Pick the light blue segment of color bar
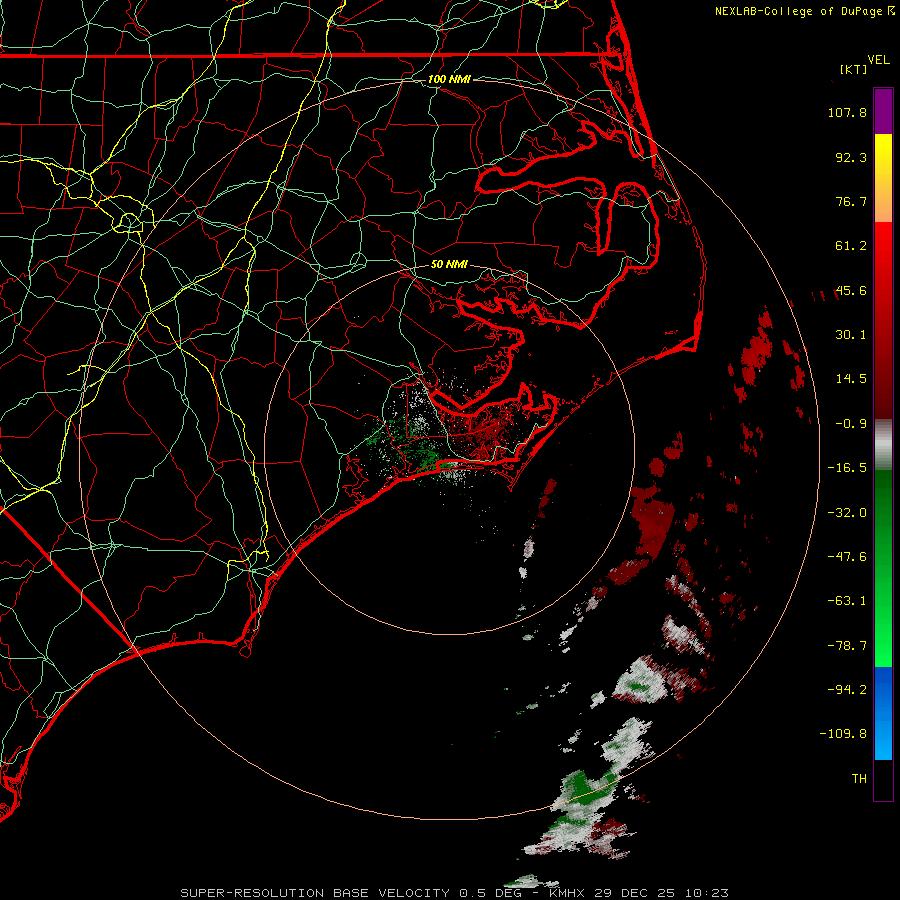This screenshot has width=900, height=900. point(883,740)
